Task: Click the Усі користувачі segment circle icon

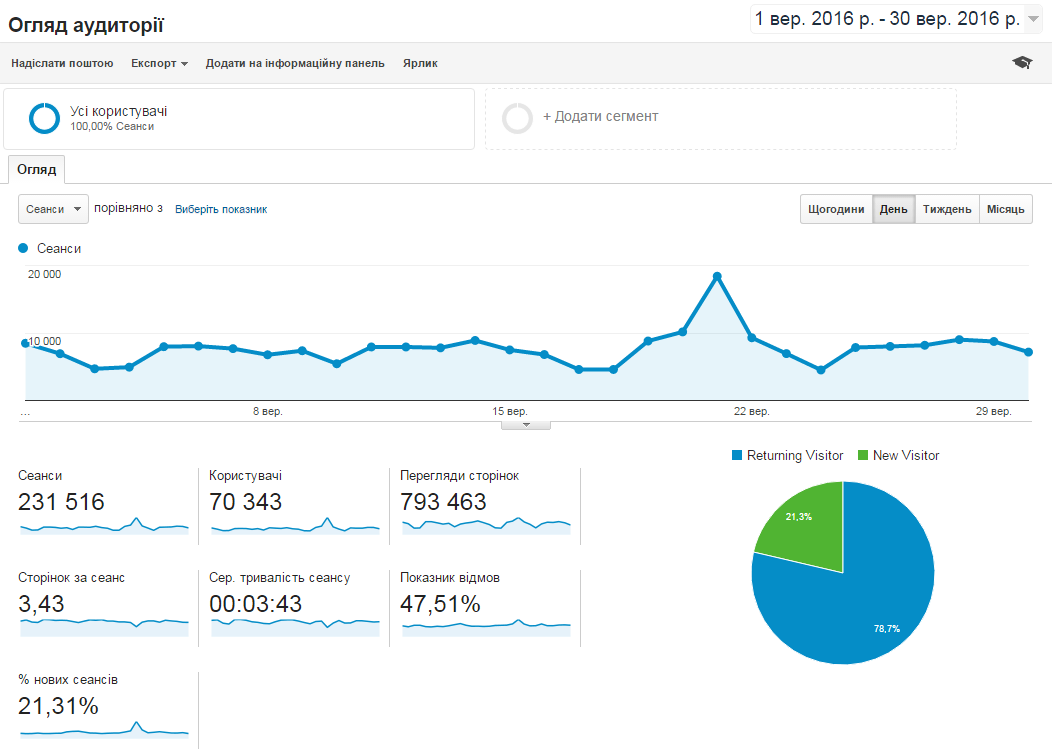Action: [45, 118]
